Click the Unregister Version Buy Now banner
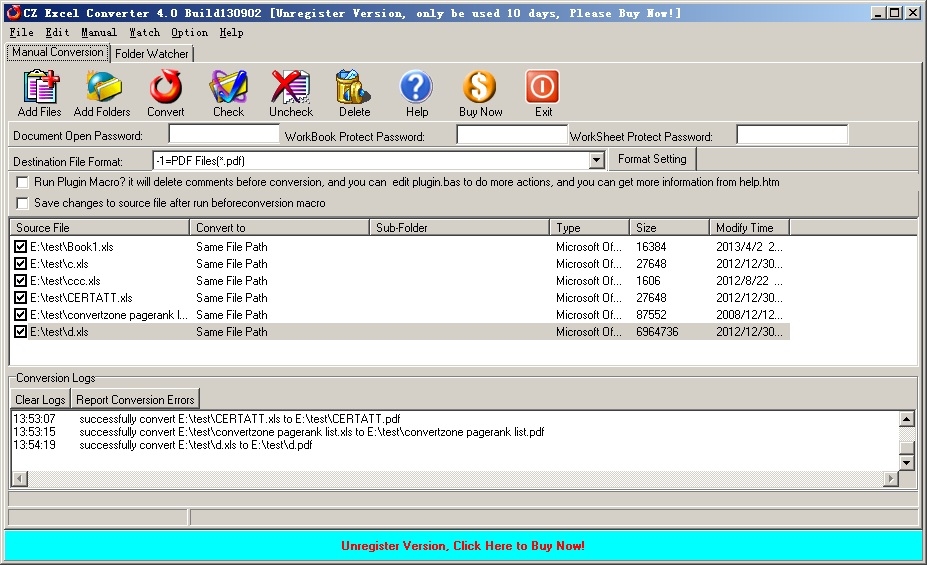The width and height of the screenshot is (927, 565). point(463,545)
